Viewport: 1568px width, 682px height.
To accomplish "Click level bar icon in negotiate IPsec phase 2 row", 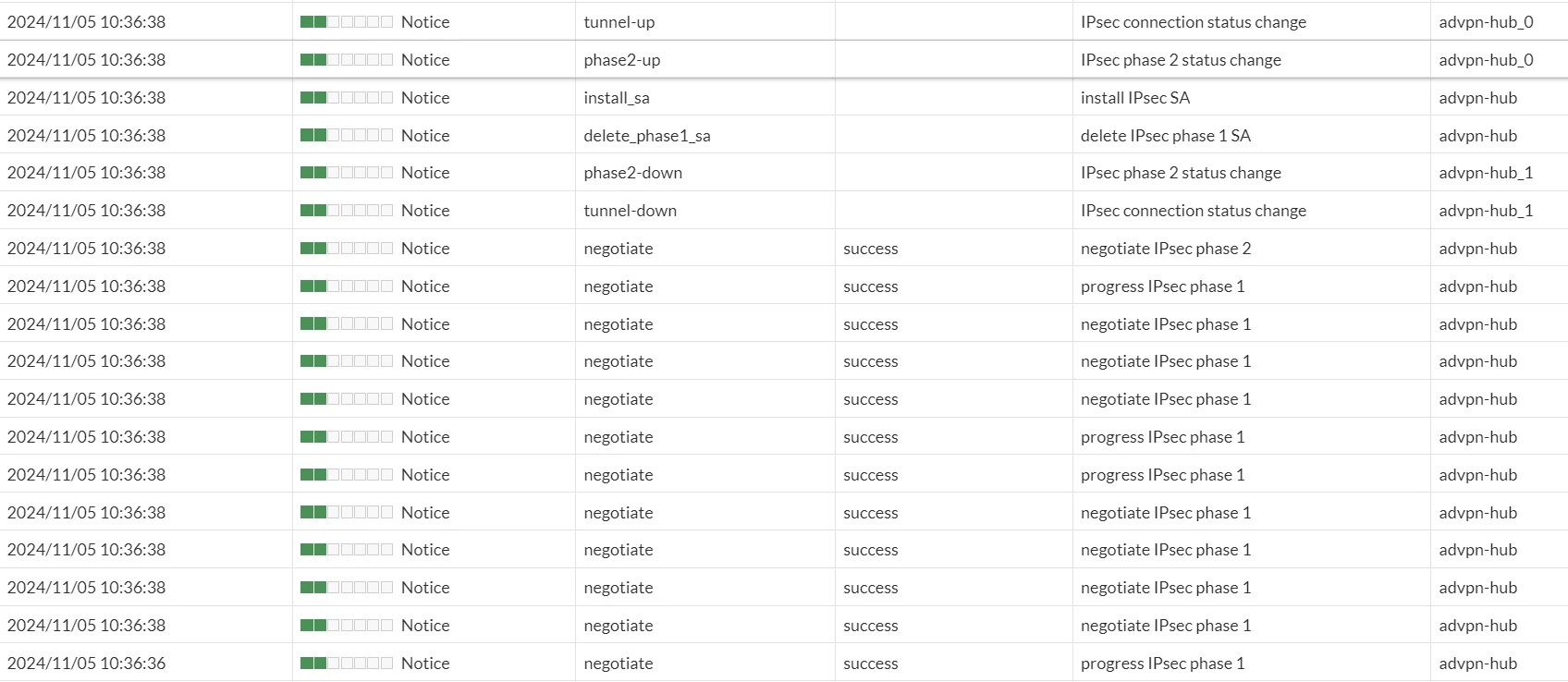I will click(347, 248).
